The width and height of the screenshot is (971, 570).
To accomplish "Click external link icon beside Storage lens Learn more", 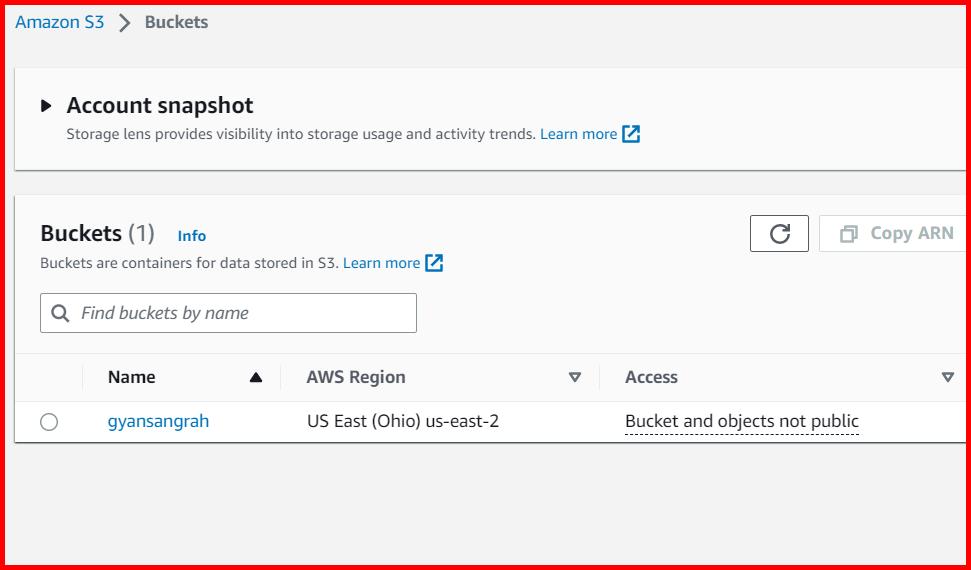I will (630, 134).
